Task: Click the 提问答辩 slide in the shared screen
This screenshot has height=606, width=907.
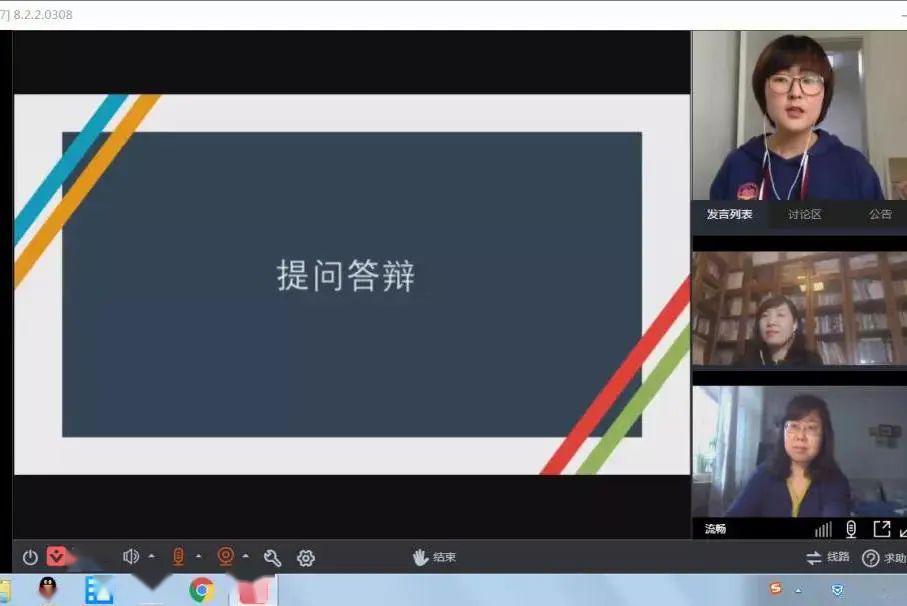Action: [x=352, y=284]
